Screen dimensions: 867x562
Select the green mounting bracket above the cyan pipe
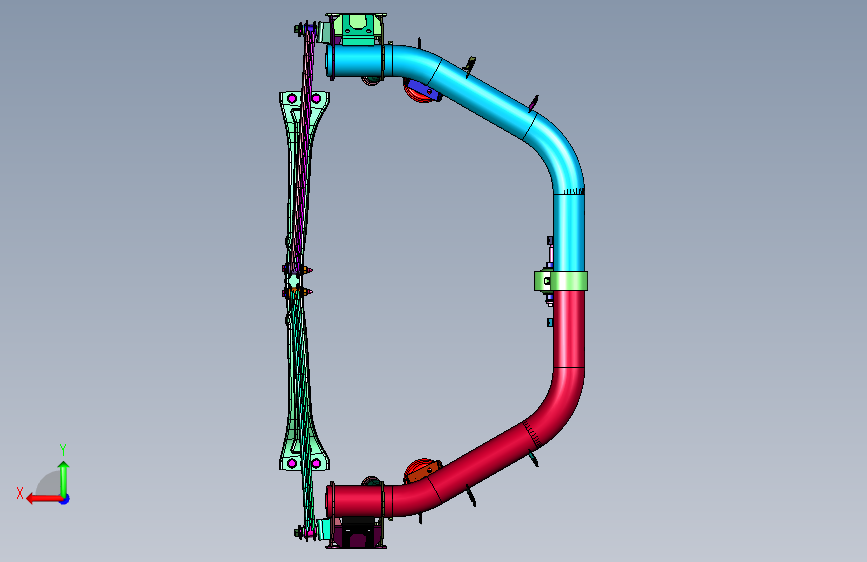pyautogui.click(x=356, y=29)
